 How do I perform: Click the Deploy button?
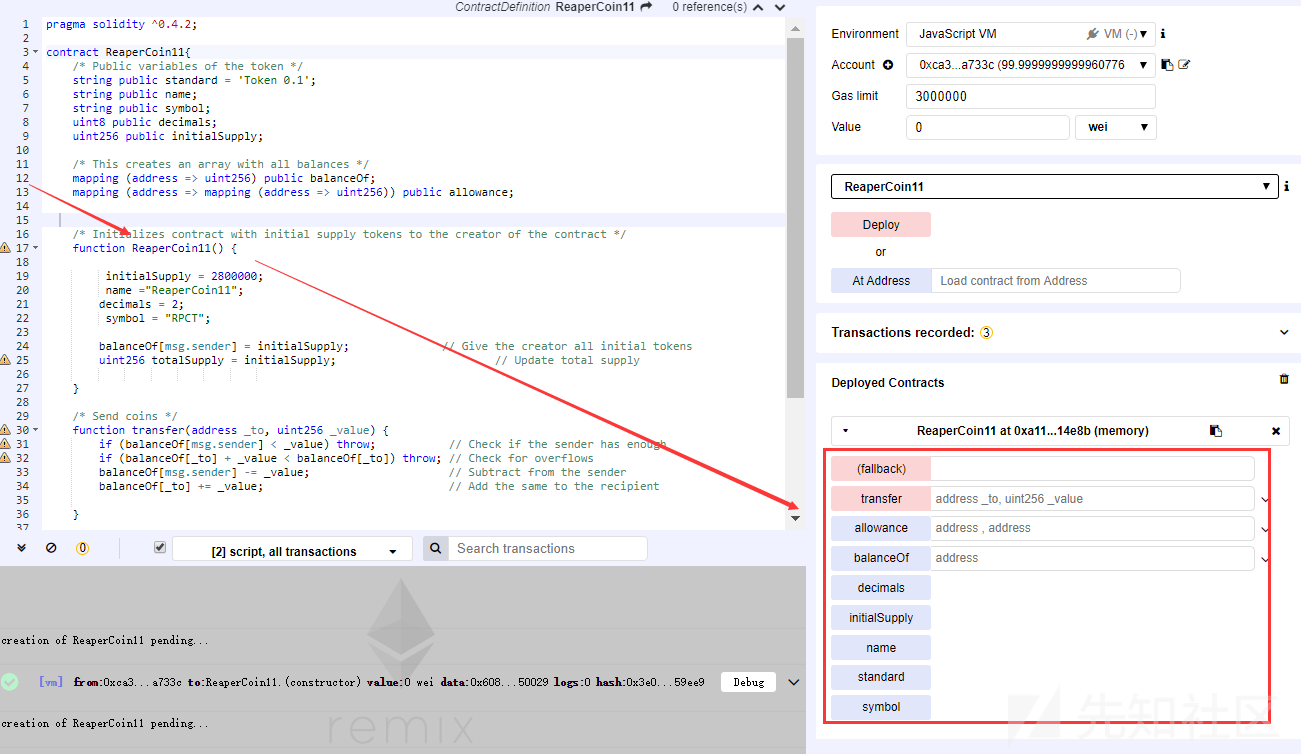[880, 225]
